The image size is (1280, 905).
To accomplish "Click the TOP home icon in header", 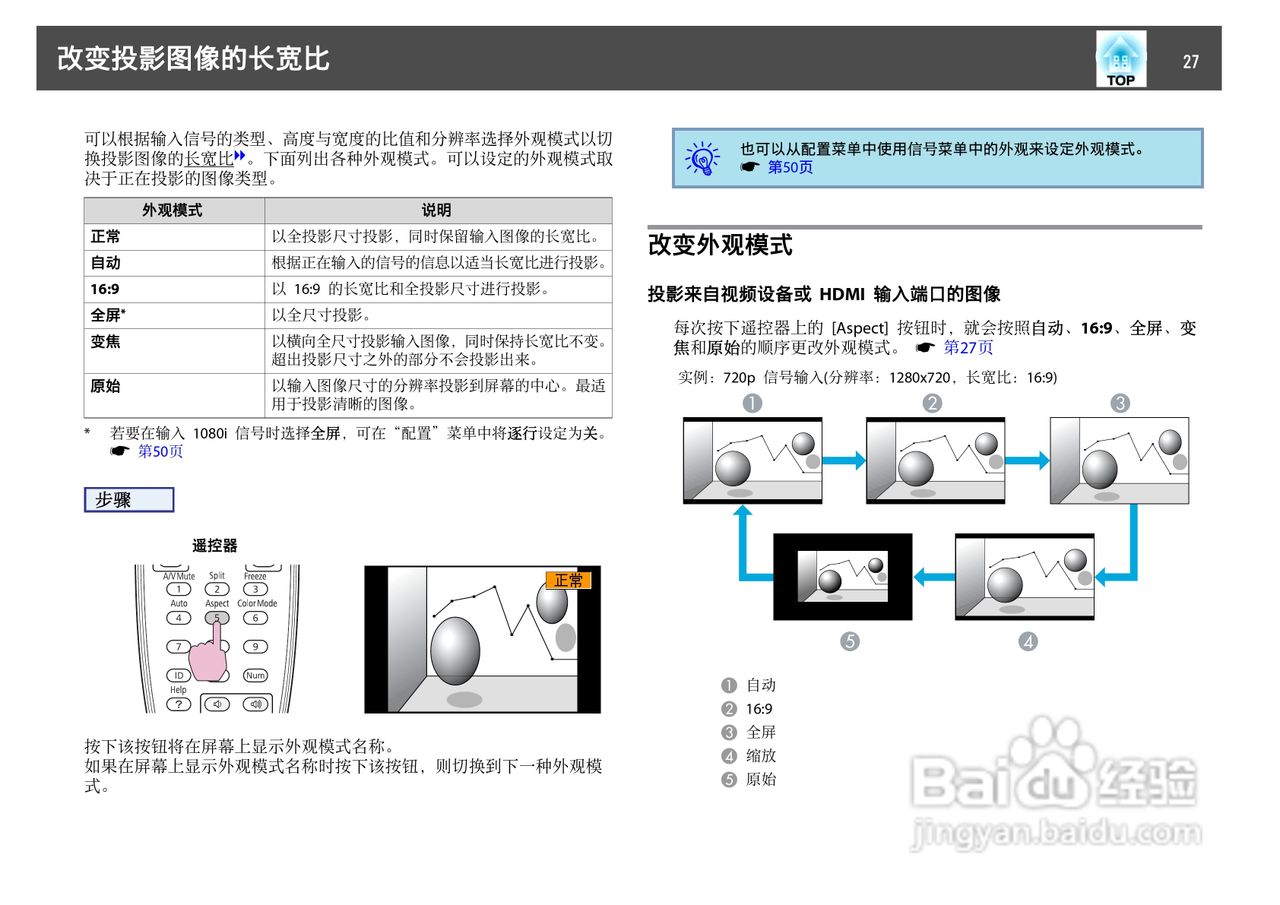I will 1120,59.
